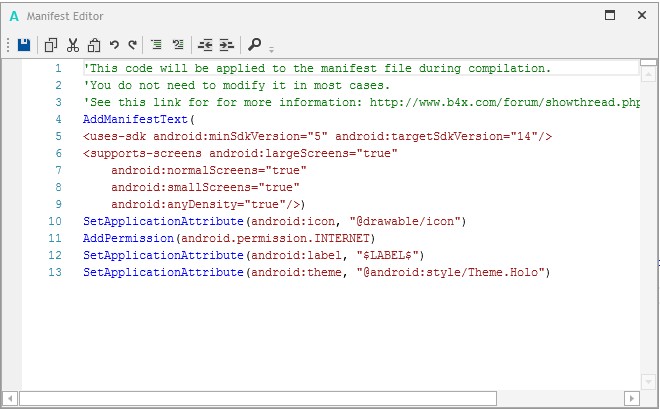Increase indent of selected lines
The image size is (660, 409).
226,45
